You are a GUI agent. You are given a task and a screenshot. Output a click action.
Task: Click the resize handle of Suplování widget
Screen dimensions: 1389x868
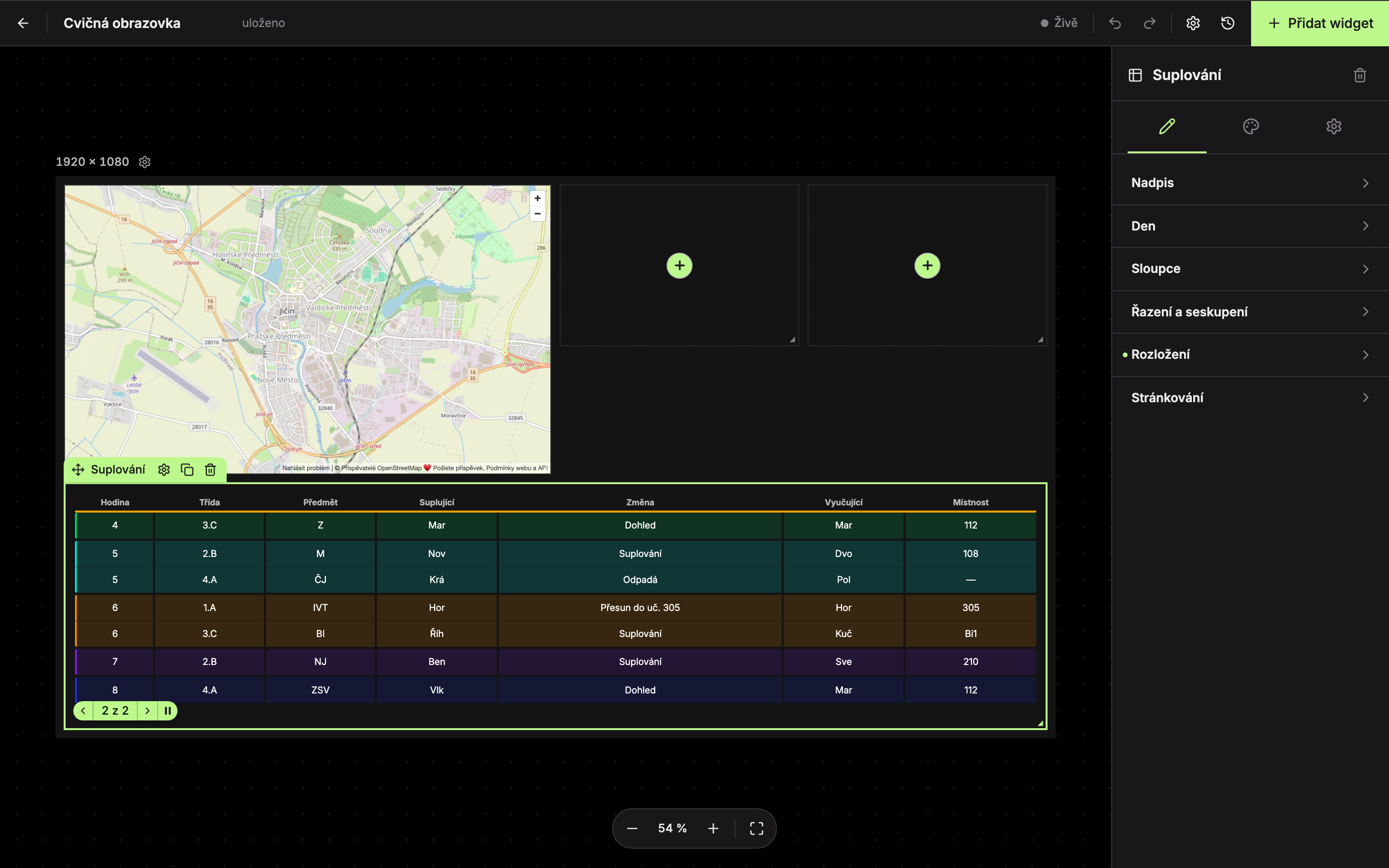(x=1040, y=723)
